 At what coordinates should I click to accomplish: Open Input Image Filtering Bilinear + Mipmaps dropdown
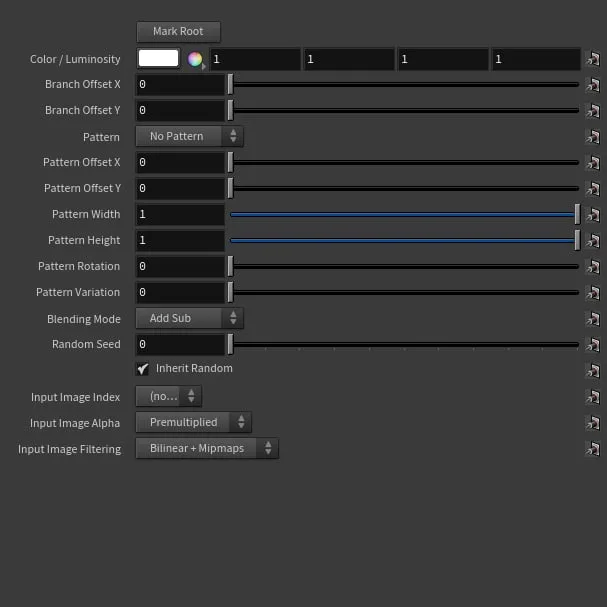(207, 449)
